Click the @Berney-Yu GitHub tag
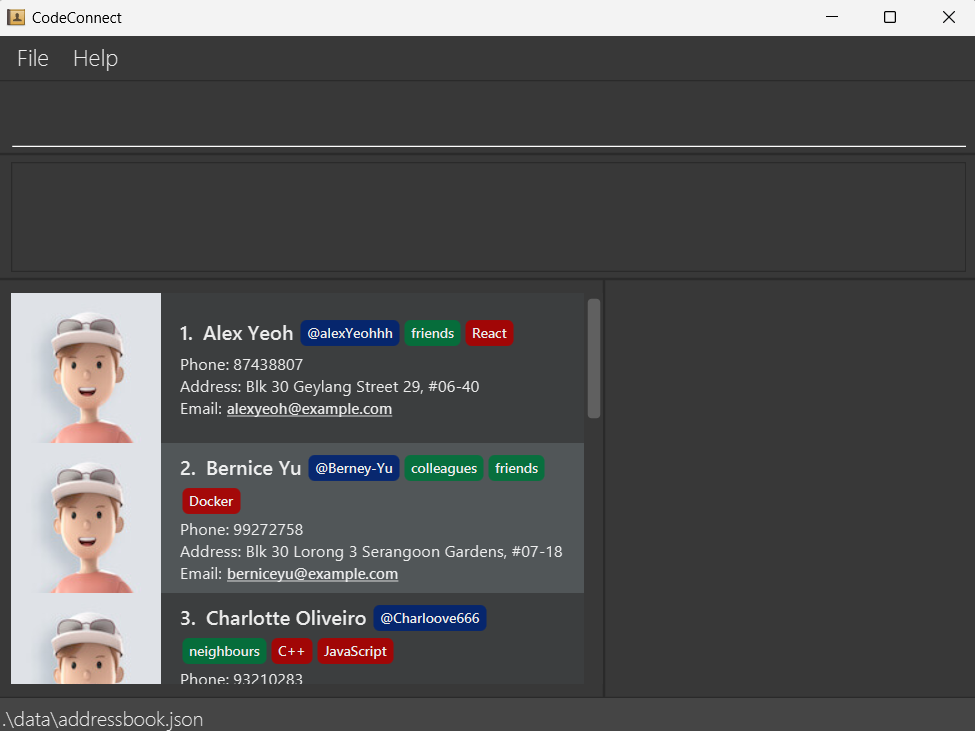This screenshot has height=731, width=975. click(x=354, y=468)
